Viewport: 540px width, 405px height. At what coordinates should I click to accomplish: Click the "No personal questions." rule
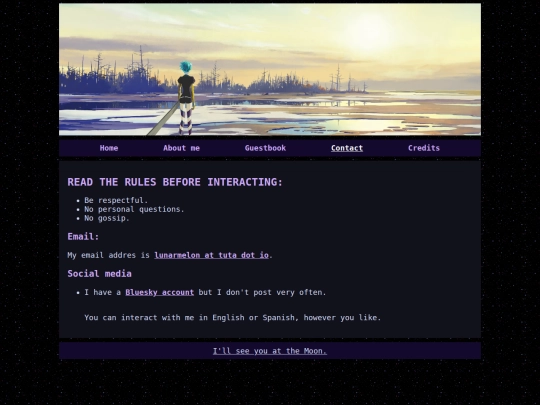click(134, 209)
